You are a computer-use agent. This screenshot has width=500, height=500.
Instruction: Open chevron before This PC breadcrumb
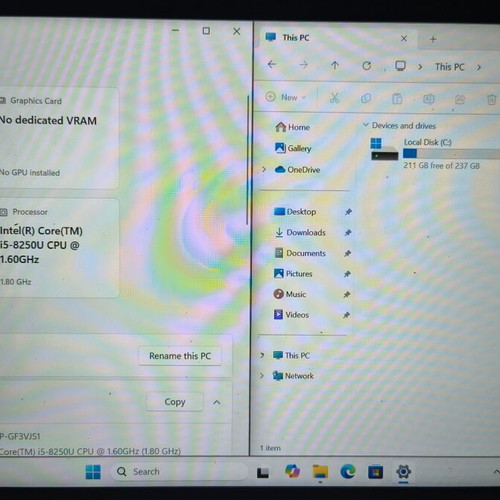pos(420,67)
